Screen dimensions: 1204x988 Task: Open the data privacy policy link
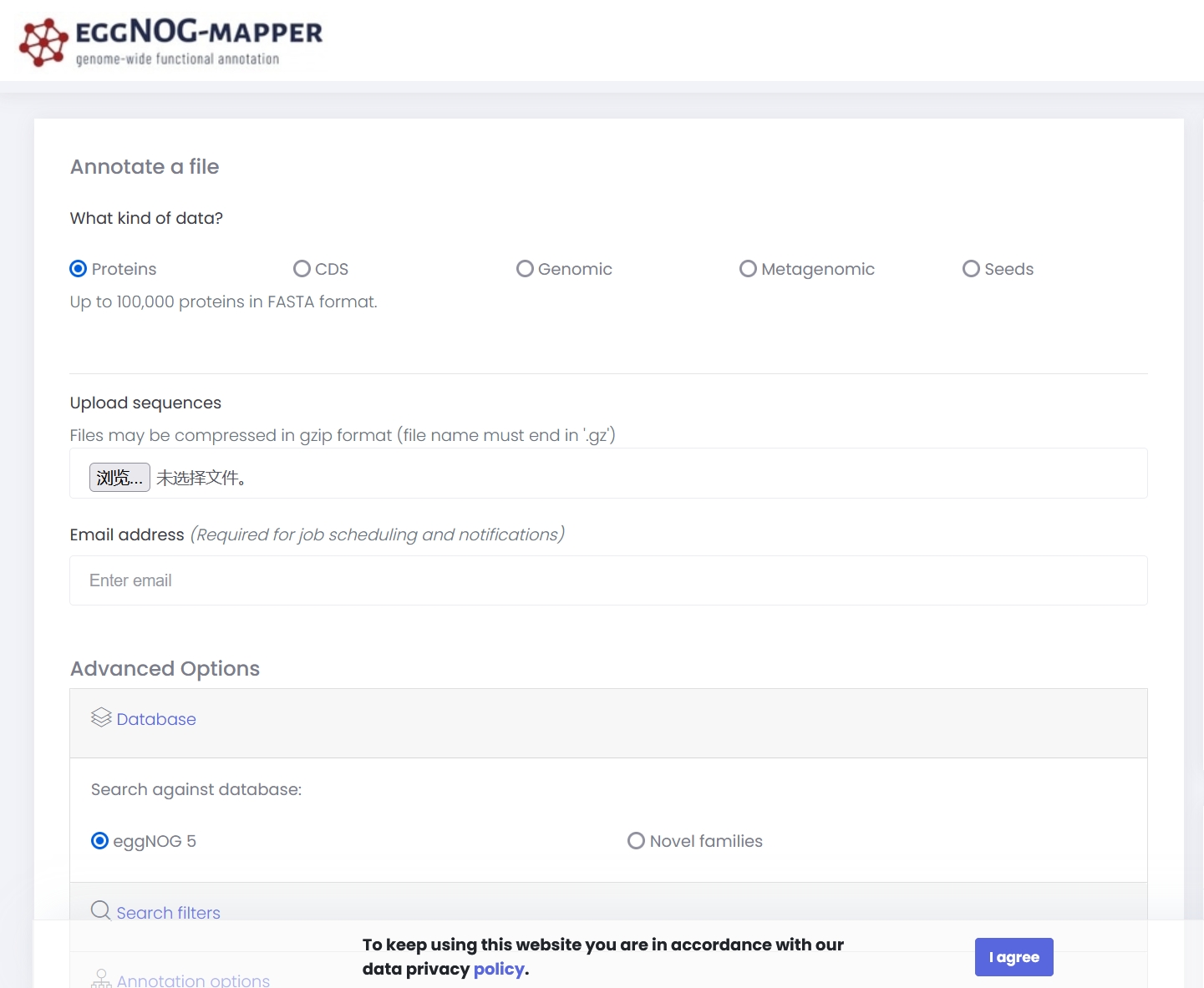499,969
